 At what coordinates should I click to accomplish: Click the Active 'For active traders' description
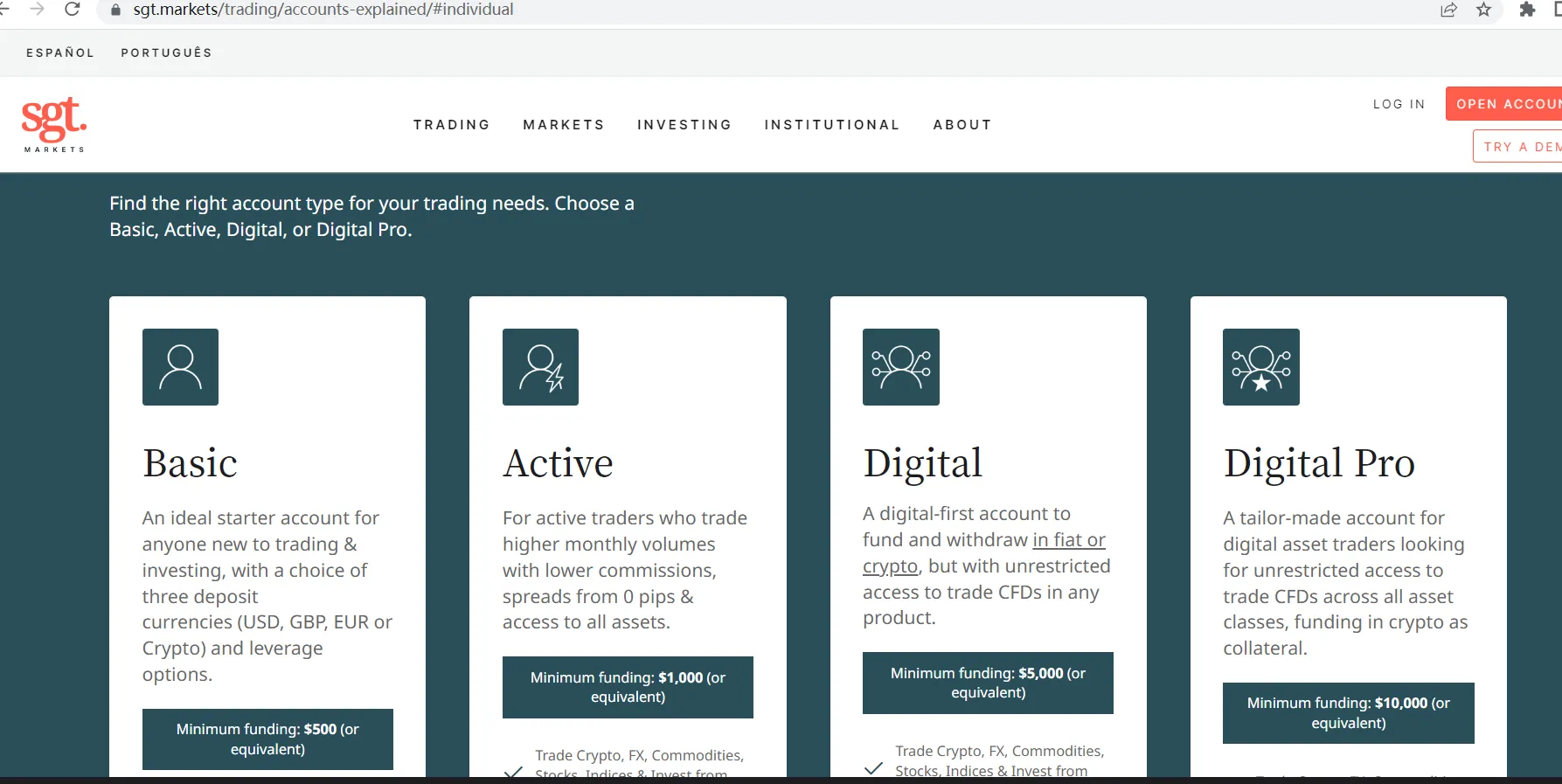pyautogui.click(x=625, y=570)
